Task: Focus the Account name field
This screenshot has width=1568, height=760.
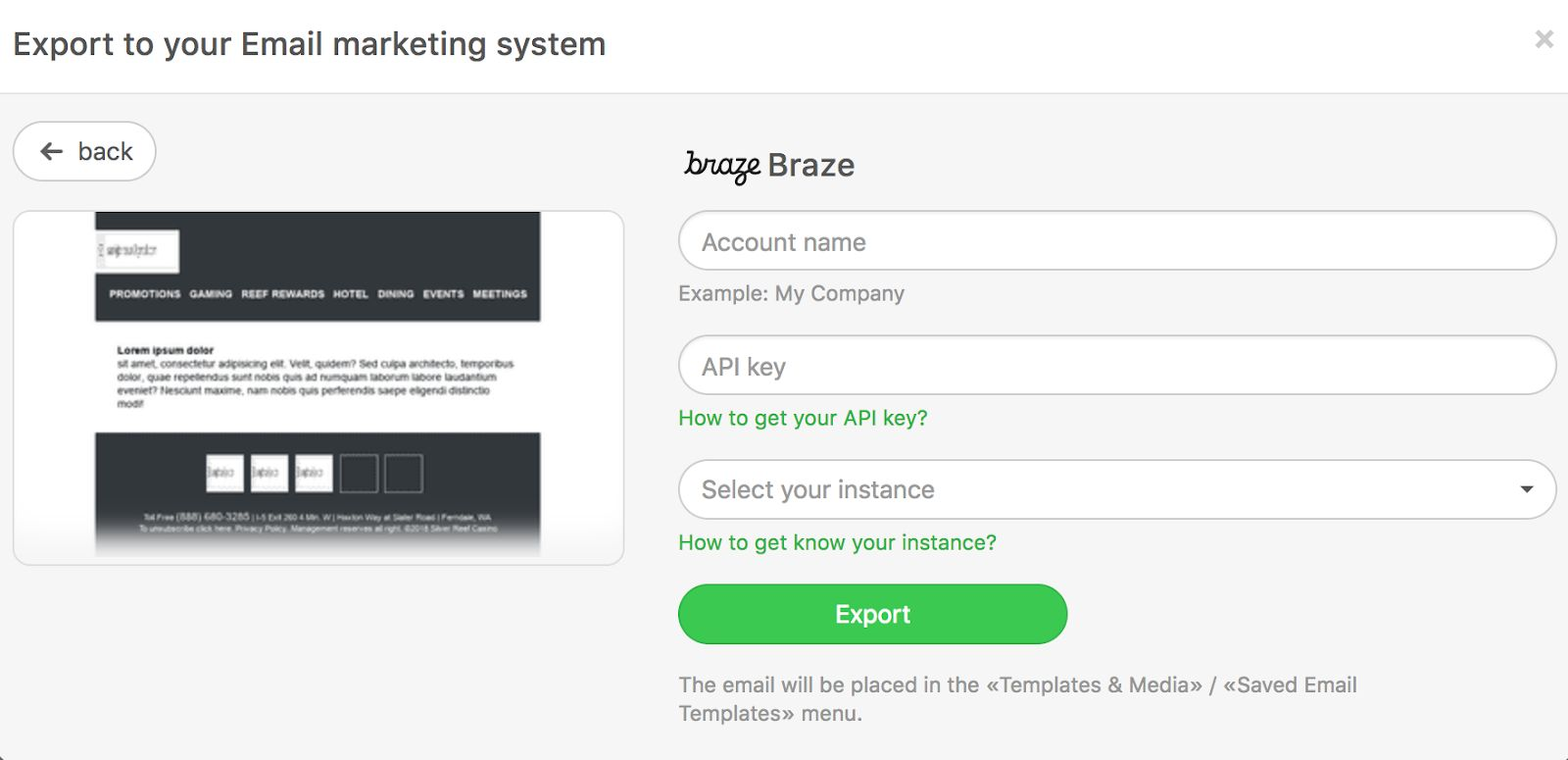Action: 1117,241
